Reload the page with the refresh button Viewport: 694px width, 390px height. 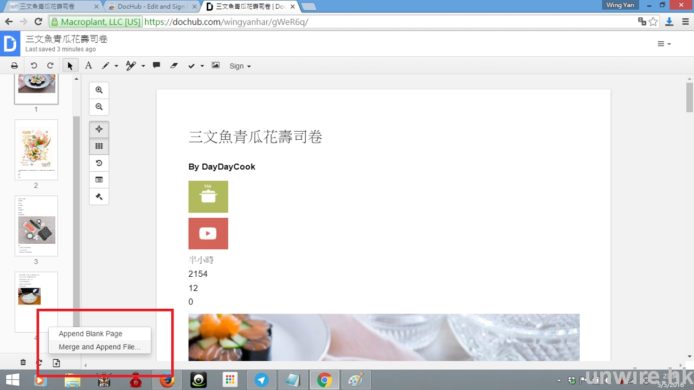39,22
